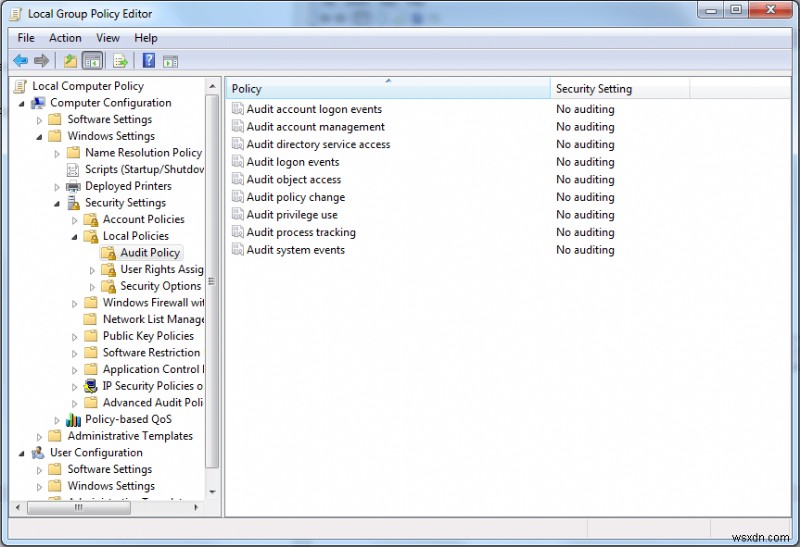
Task: Collapse the Security Settings node
Action: 57,204
